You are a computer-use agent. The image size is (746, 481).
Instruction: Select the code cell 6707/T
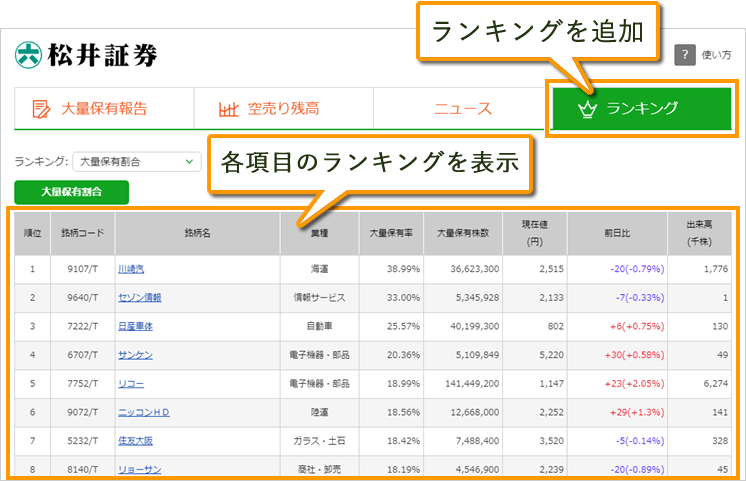pos(82,355)
